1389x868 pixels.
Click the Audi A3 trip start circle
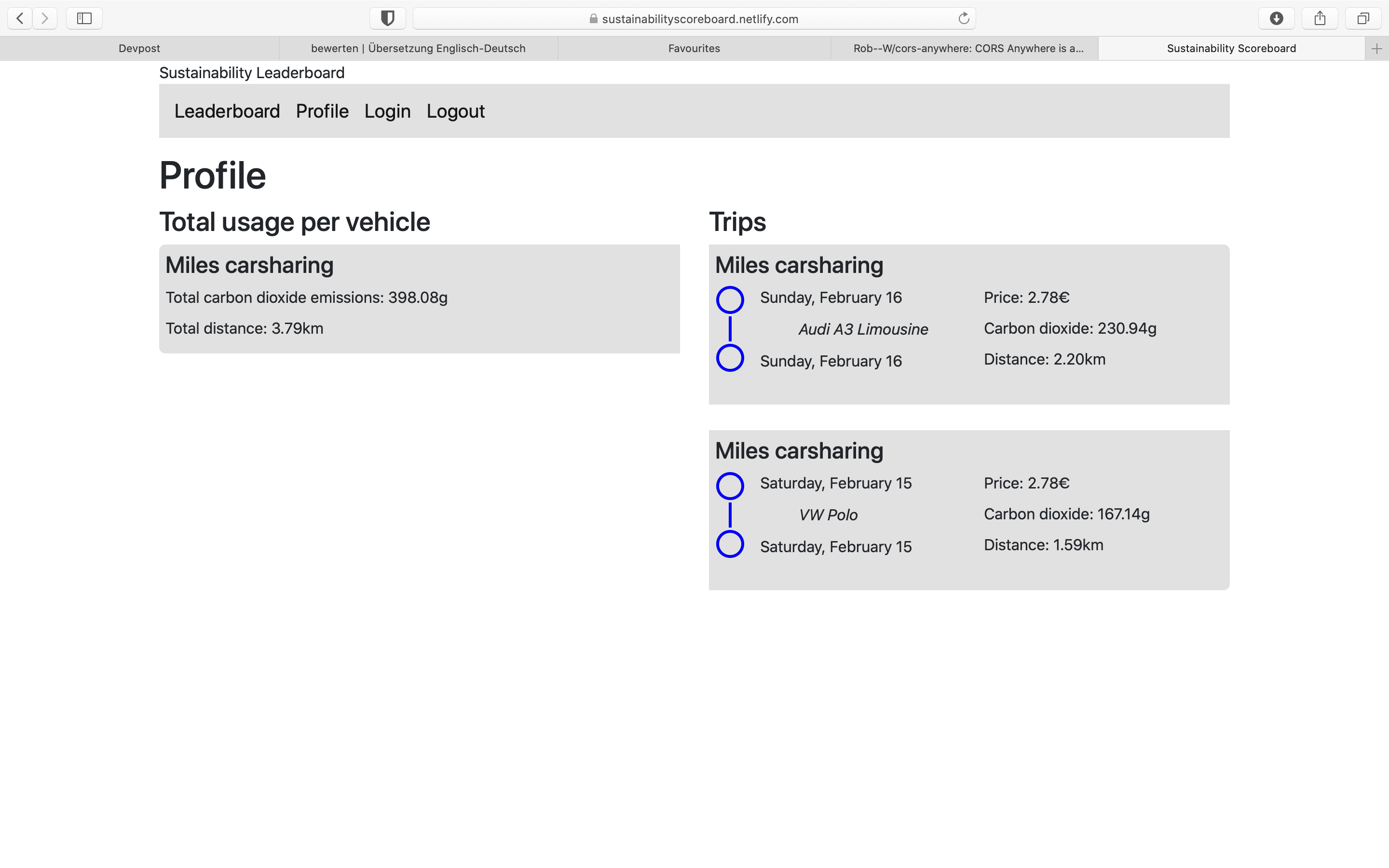coord(730,299)
